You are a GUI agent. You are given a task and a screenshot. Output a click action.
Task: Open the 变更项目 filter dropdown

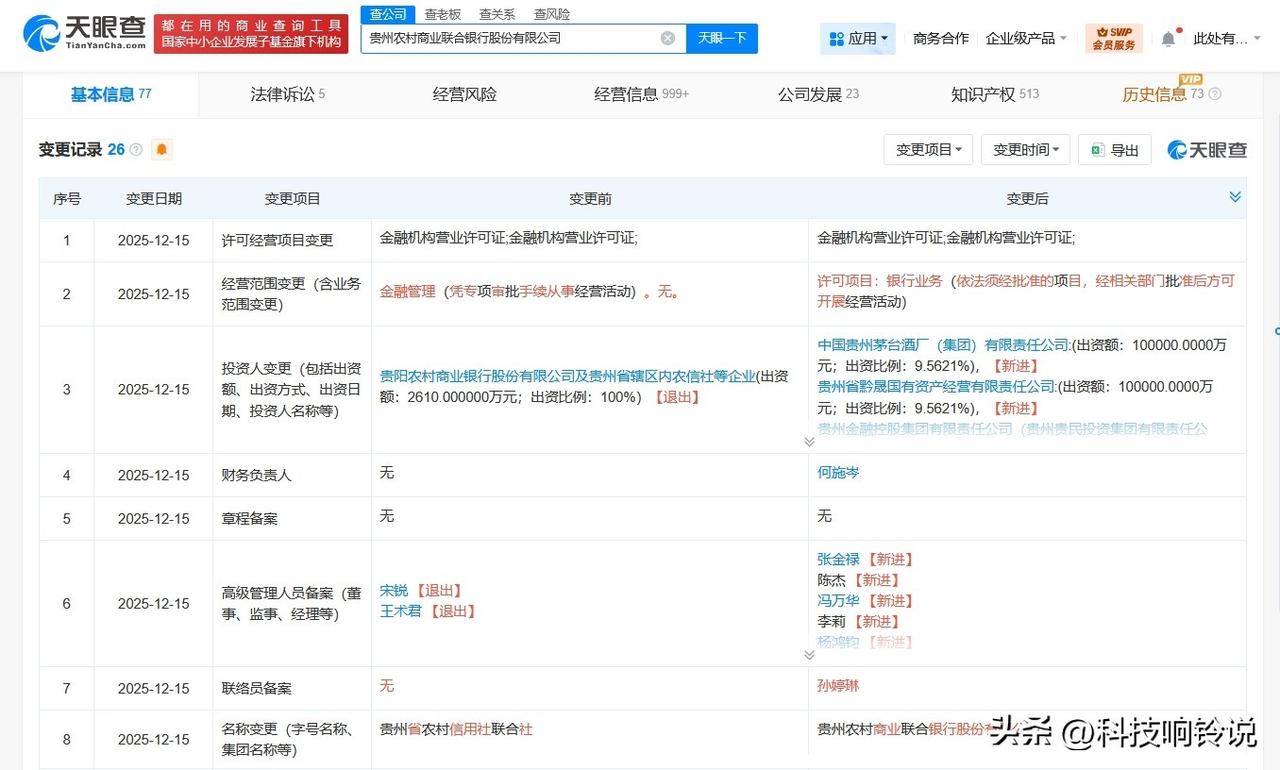(928, 150)
